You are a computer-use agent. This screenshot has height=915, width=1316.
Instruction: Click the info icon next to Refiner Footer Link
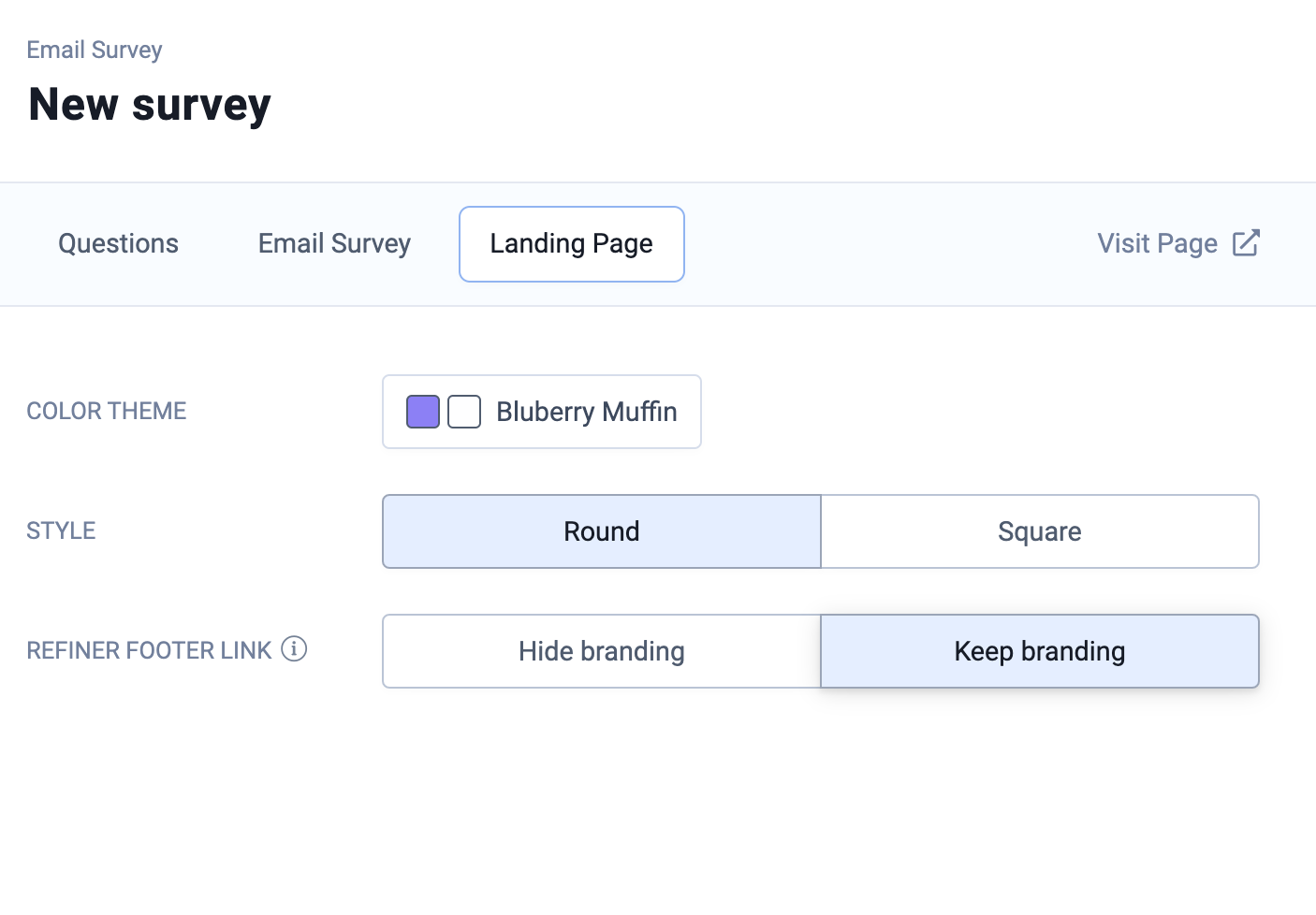point(294,649)
